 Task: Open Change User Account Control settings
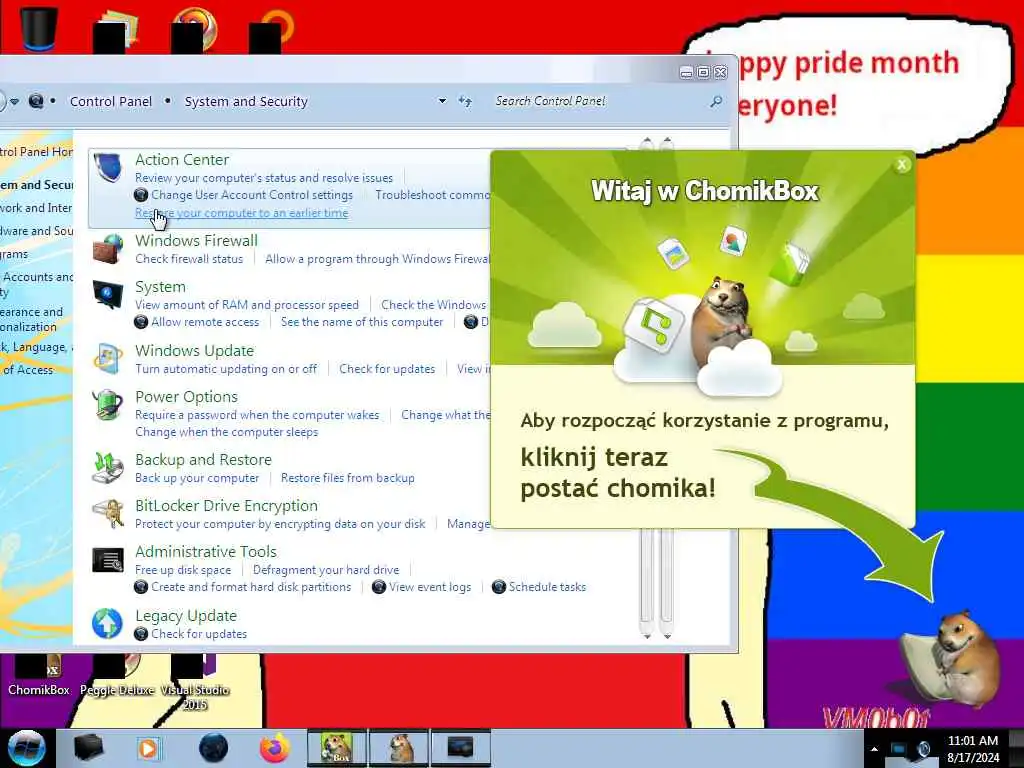[x=251, y=195]
